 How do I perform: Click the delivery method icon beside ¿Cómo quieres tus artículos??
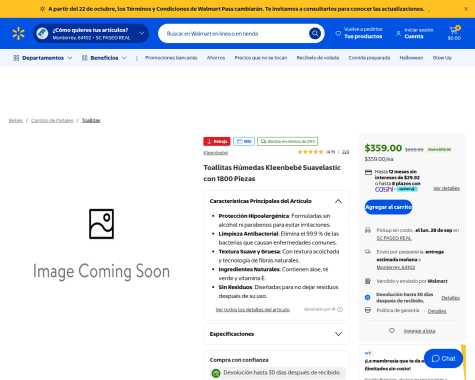click(x=42, y=33)
